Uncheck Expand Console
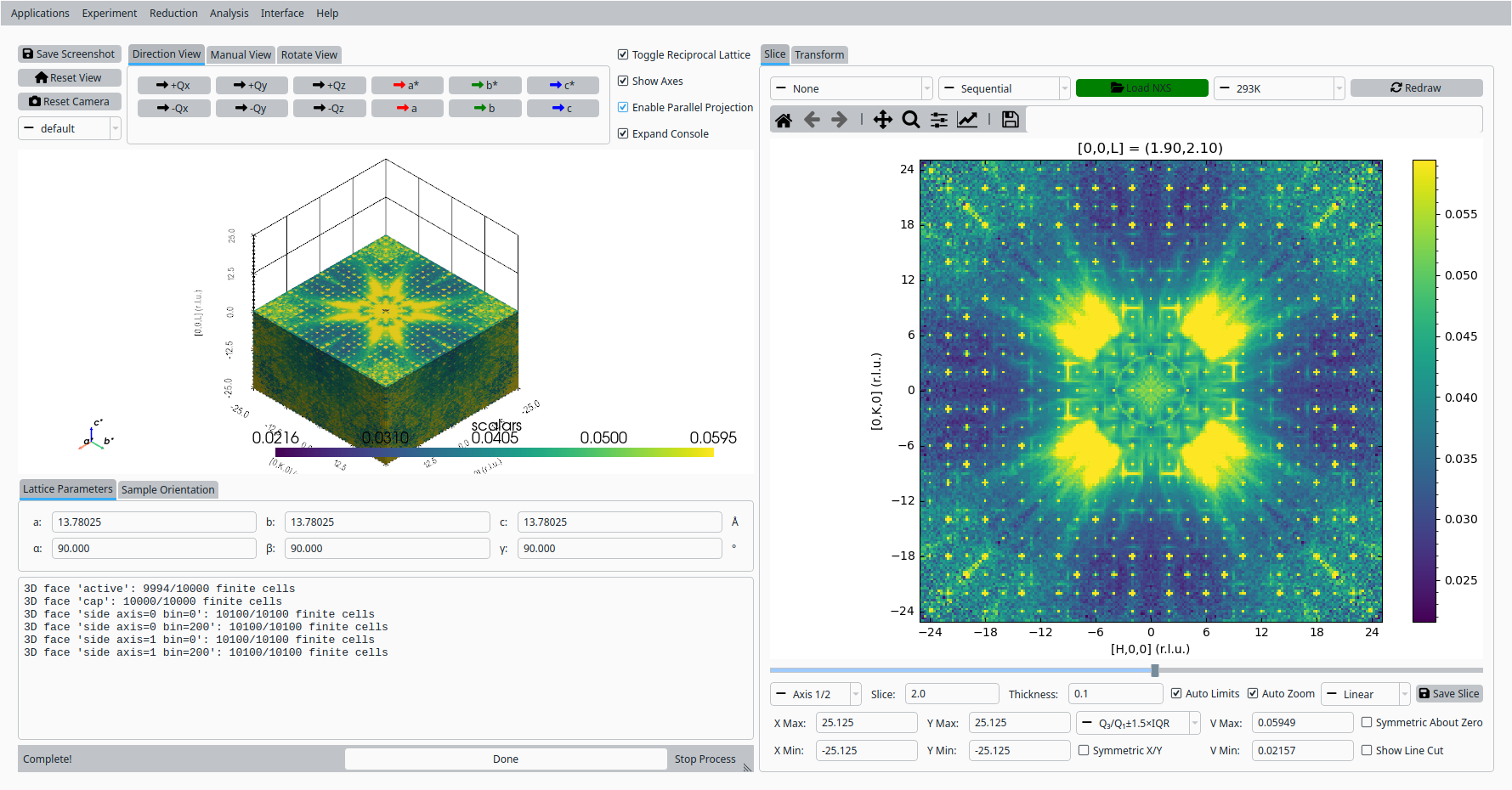 pos(623,133)
